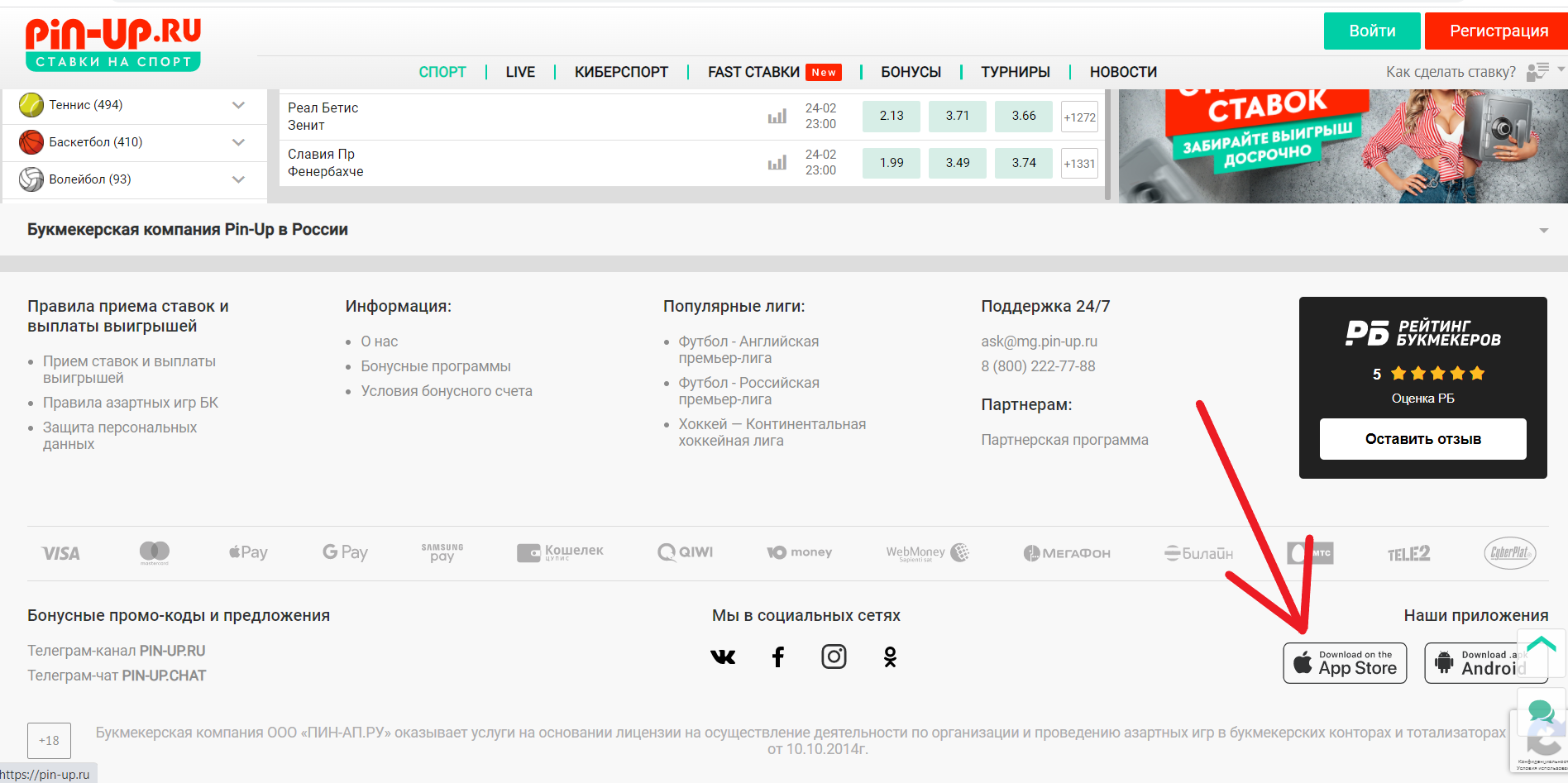
Task: Open statistics icon for Славия Пр – Фенербахче
Action: click(777, 163)
